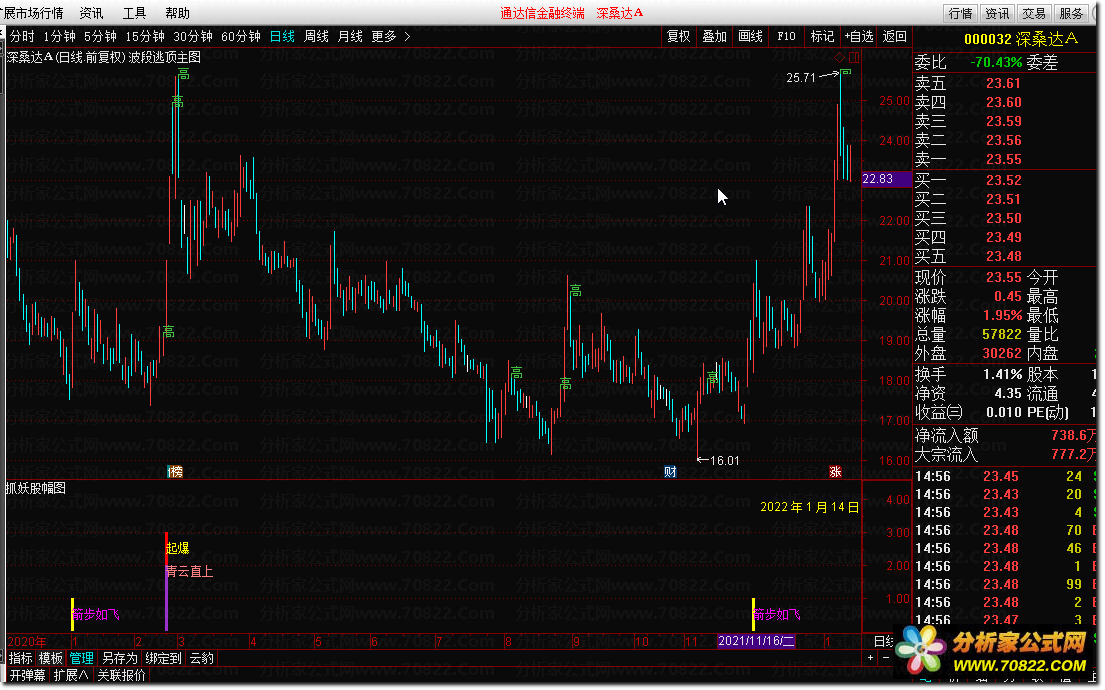Image resolution: width=1105 pixels, height=690 pixels.
Task: Select the 日线 daily period
Action: click(x=282, y=36)
